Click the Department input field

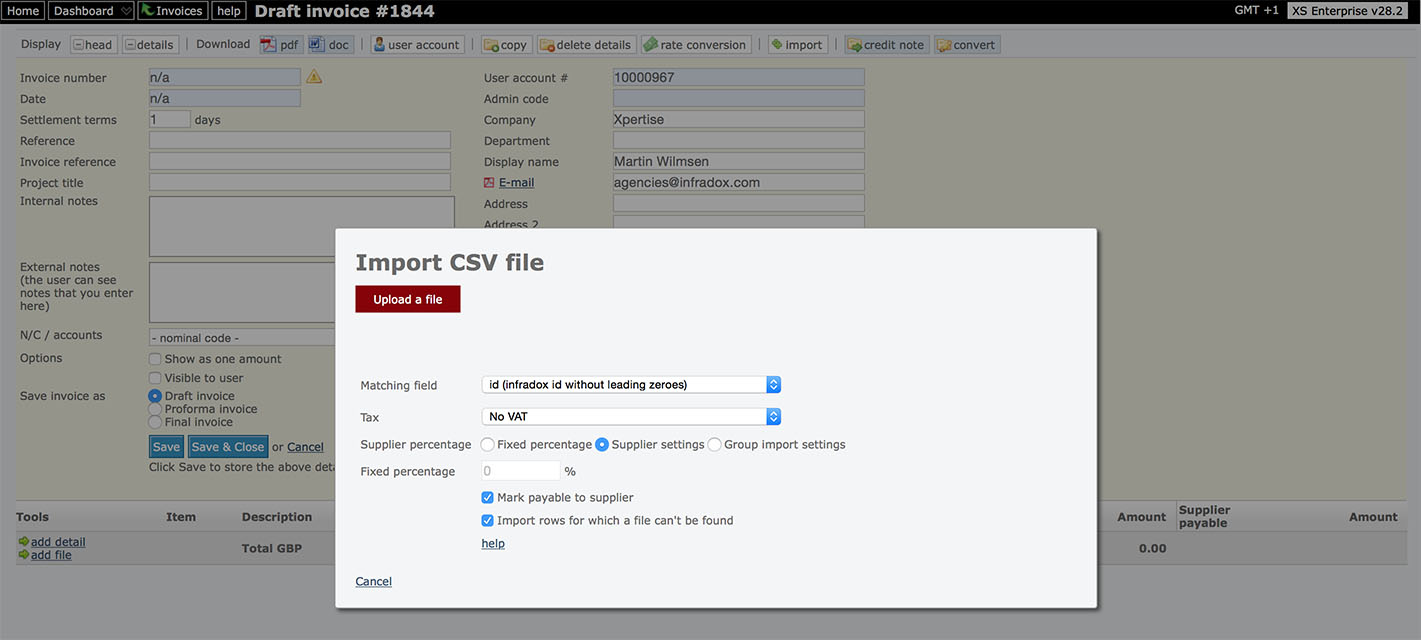pos(739,140)
